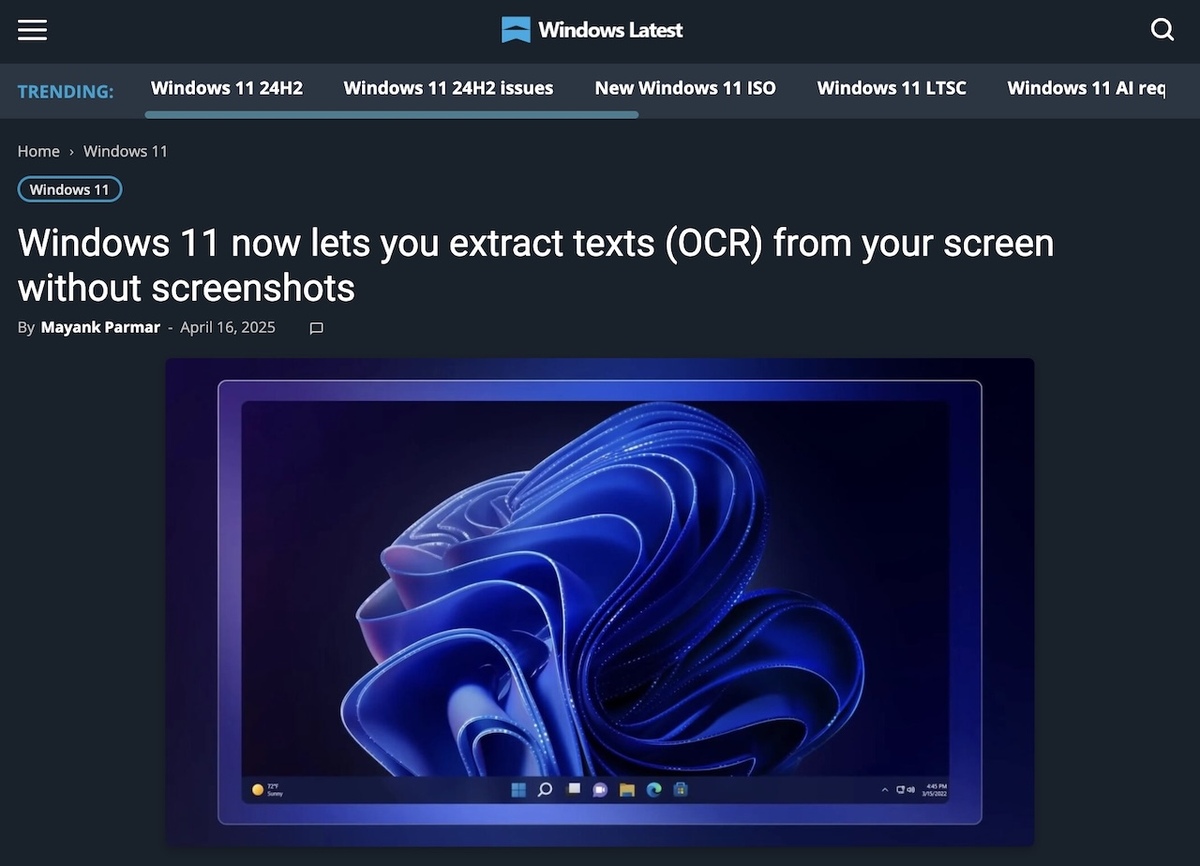
Task: Click the Start button in the pictured taskbar
Action: tap(518, 790)
